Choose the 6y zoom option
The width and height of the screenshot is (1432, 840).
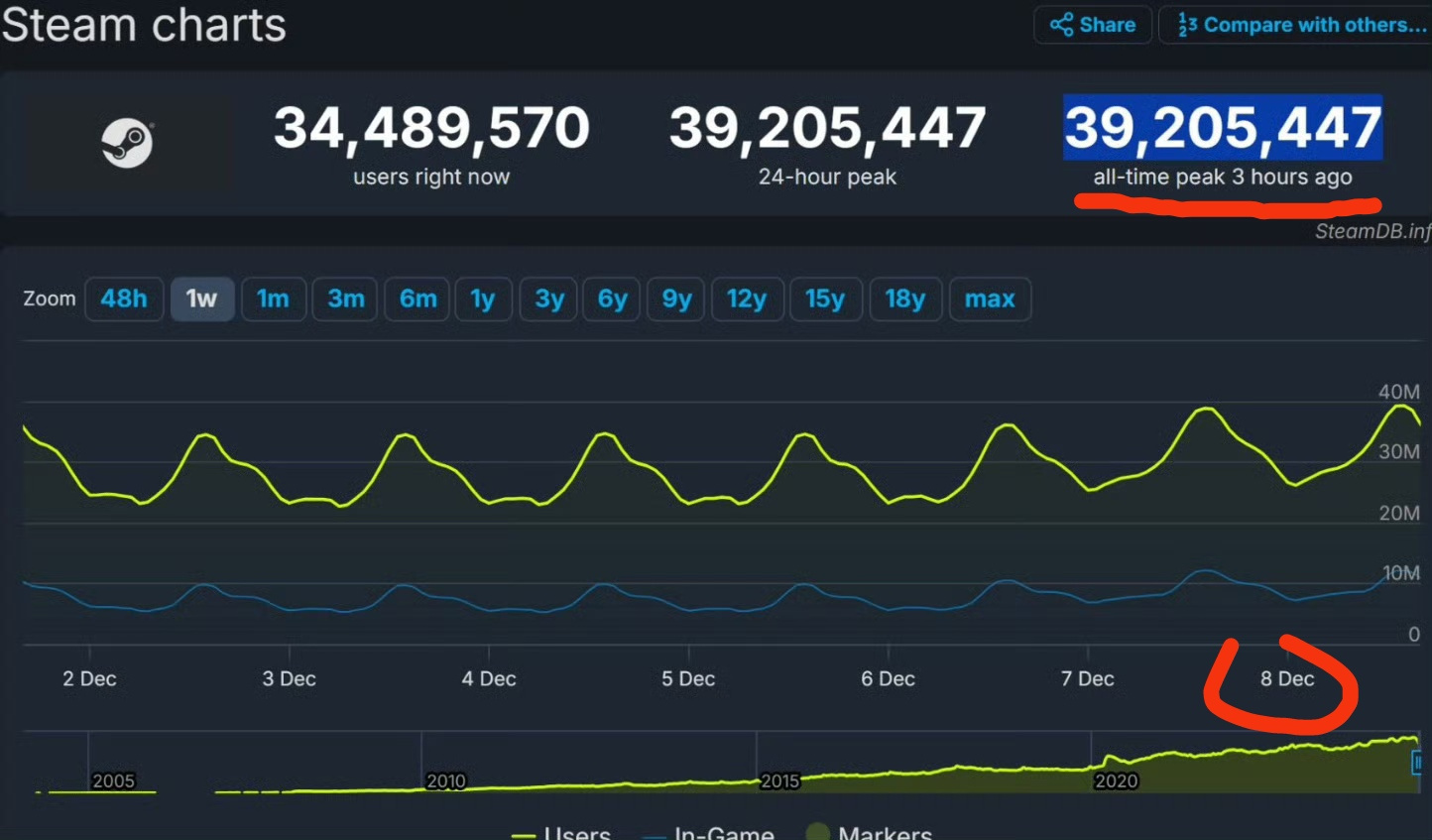pyautogui.click(x=612, y=299)
